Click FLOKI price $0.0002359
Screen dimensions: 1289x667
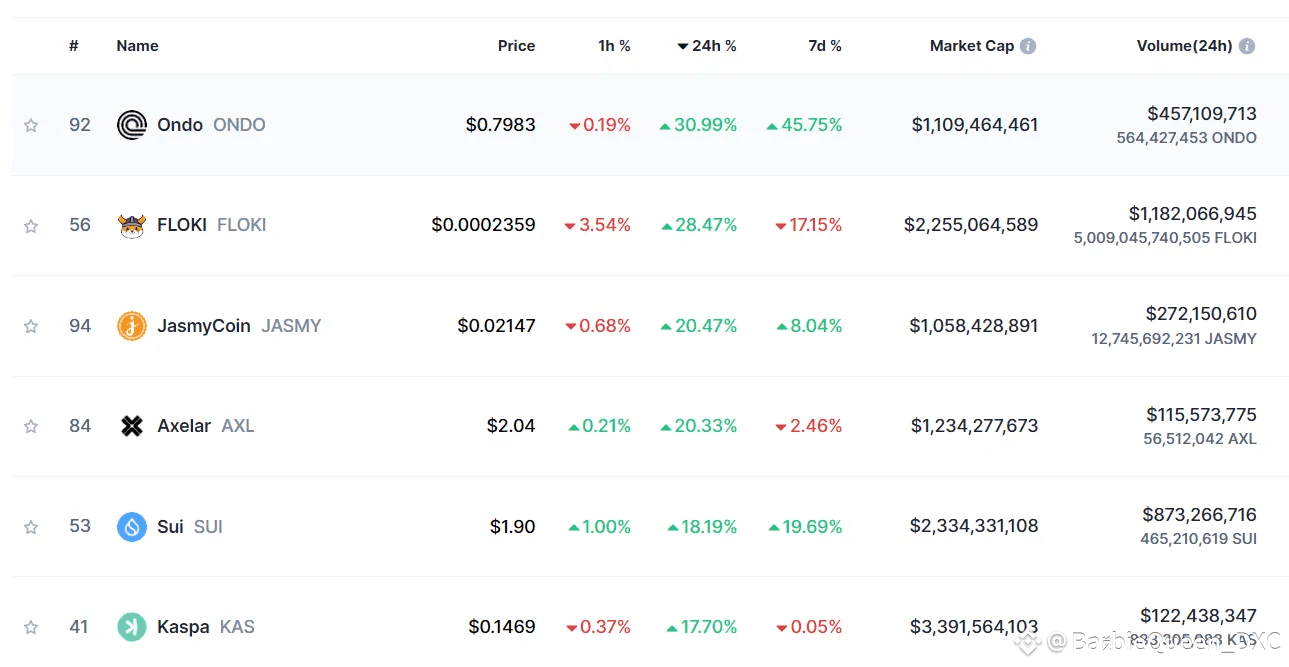point(483,225)
